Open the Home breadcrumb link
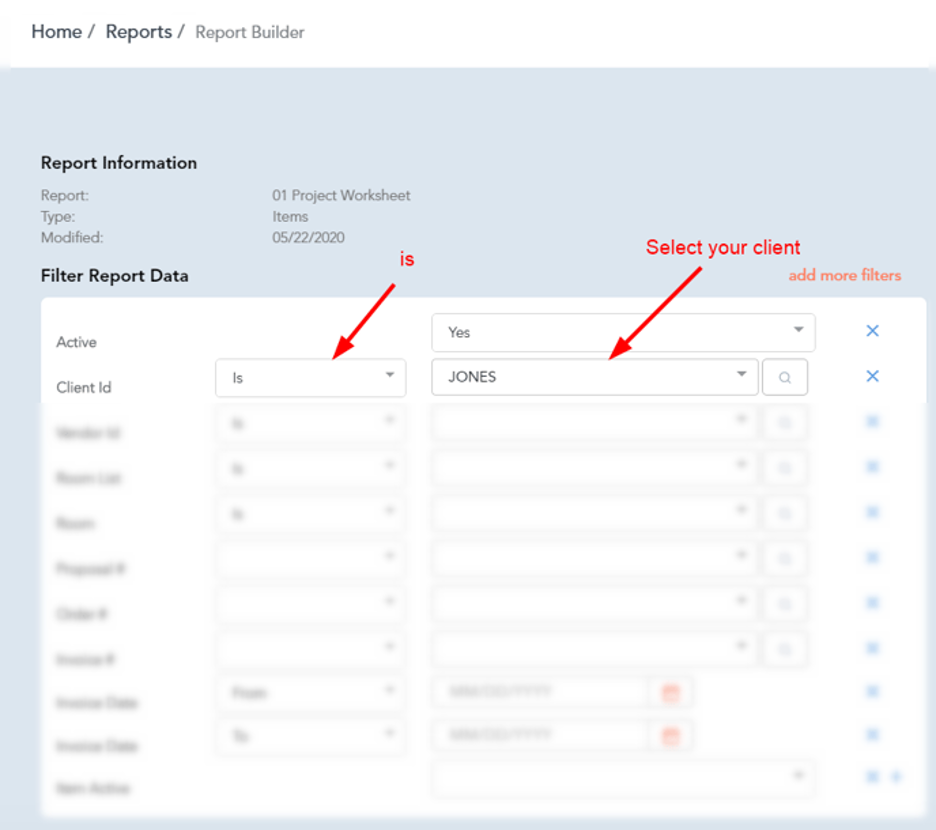 point(56,32)
